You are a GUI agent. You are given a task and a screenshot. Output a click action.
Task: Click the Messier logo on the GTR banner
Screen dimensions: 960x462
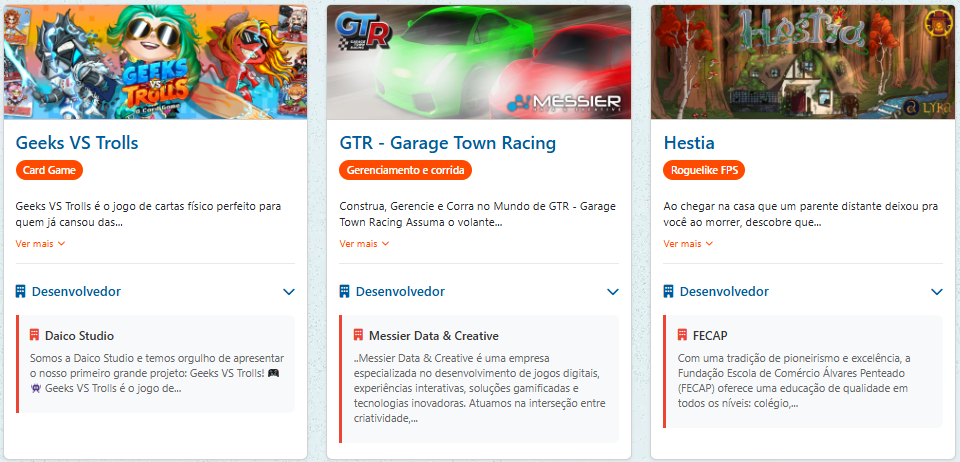(564, 102)
